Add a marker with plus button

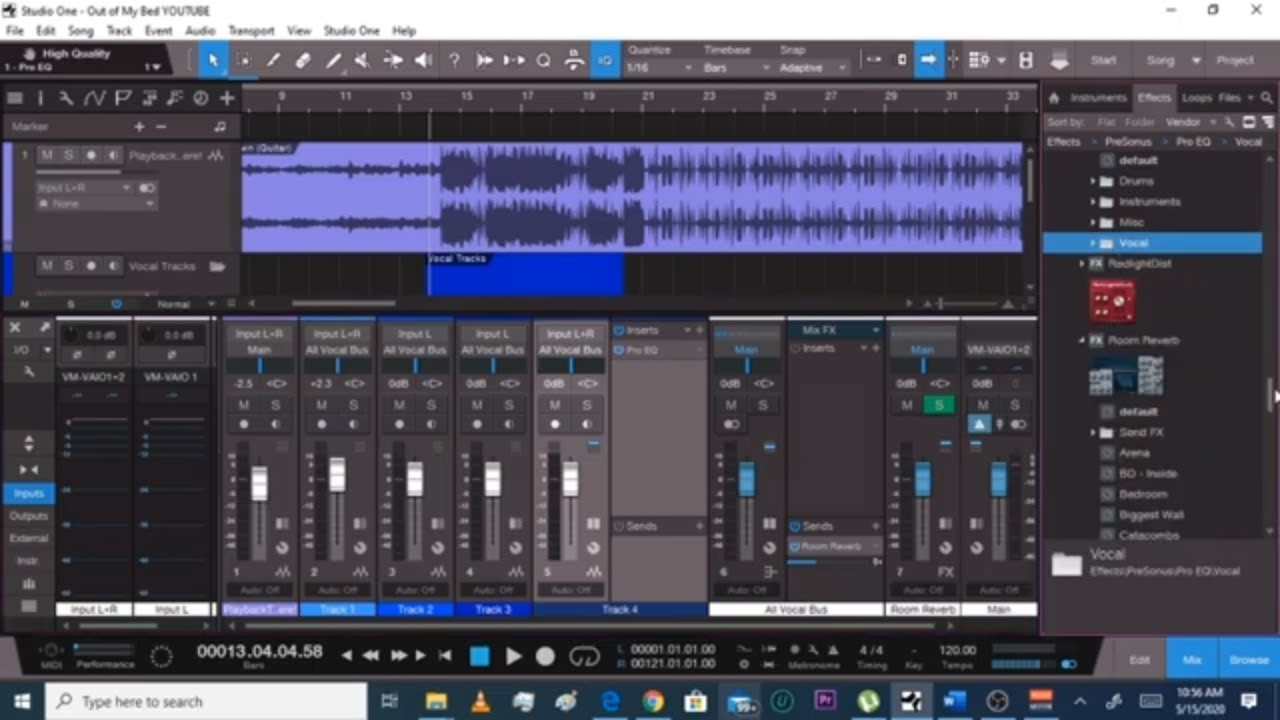coord(139,127)
